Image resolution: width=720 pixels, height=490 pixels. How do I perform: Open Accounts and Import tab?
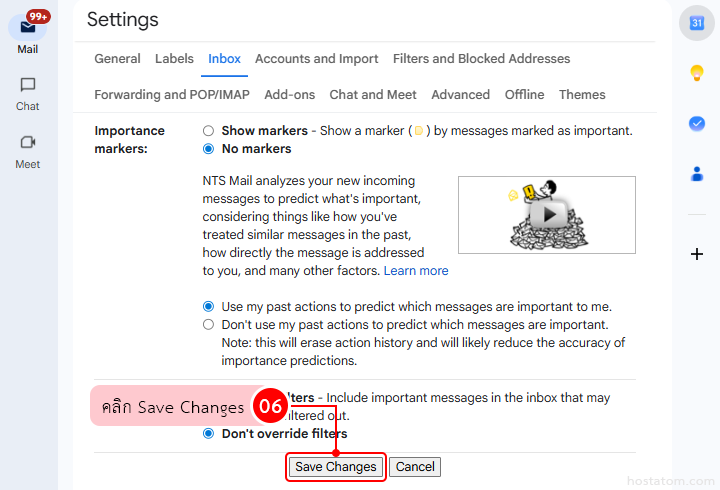pyautogui.click(x=316, y=59)
